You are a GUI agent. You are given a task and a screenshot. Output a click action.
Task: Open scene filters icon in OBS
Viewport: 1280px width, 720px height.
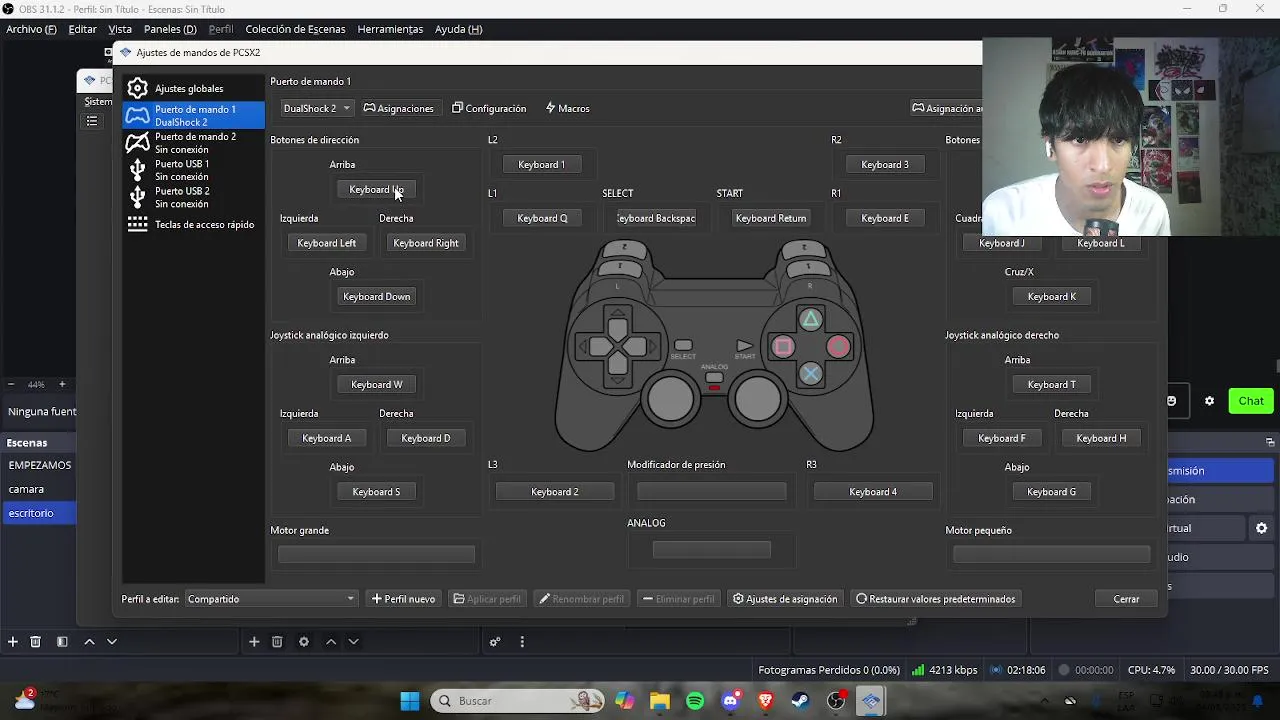click(62, 642)
